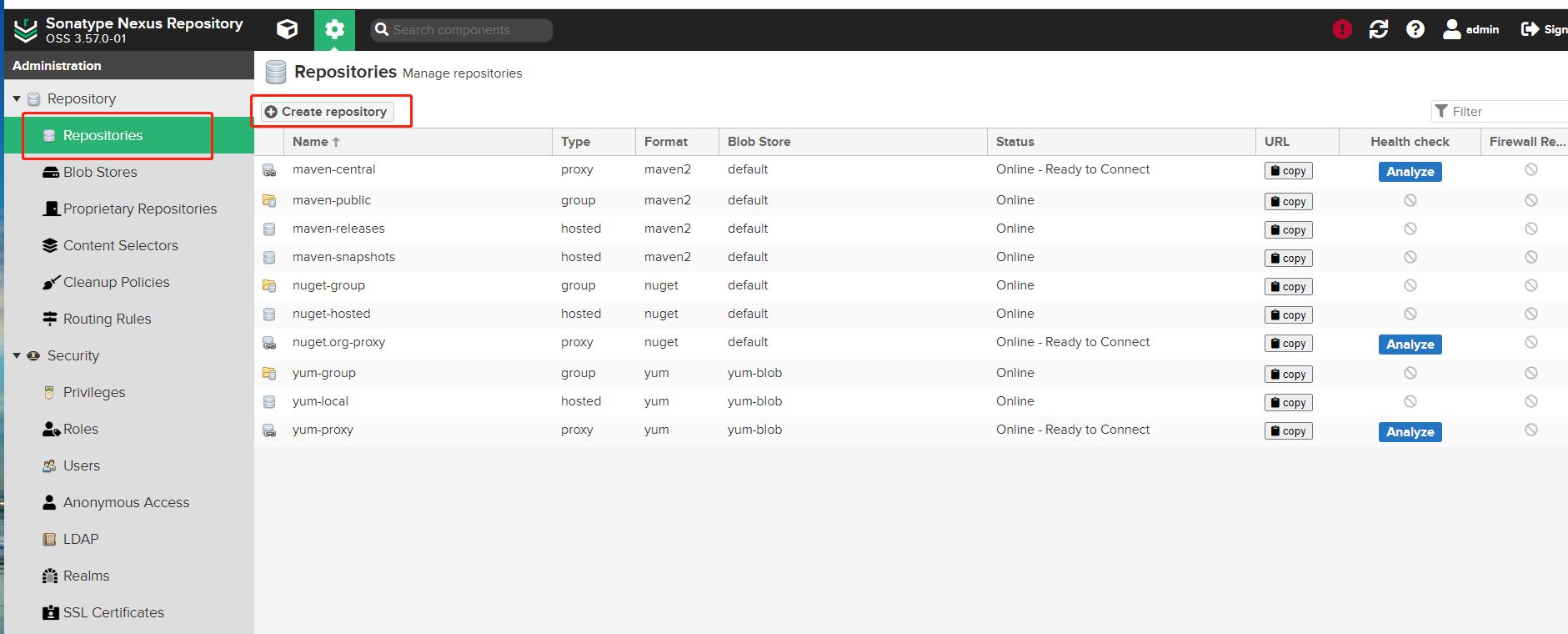Image resolution: width=1568 pixels, height=634 pixels.
Task: Copy URL of yum-proxy repository
Action: pos(1288,430)
